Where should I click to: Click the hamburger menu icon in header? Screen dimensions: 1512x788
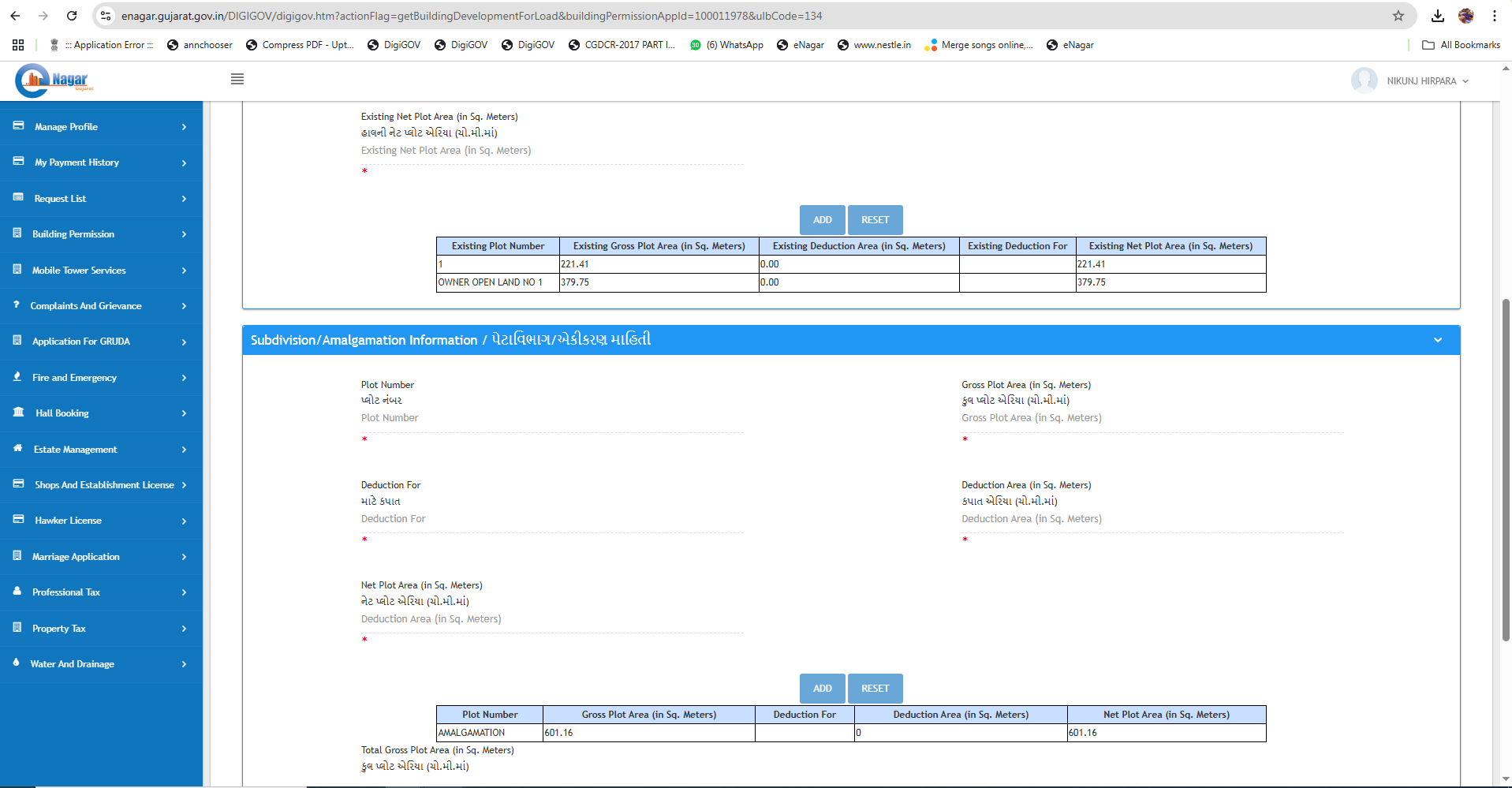tap(237, 79)
